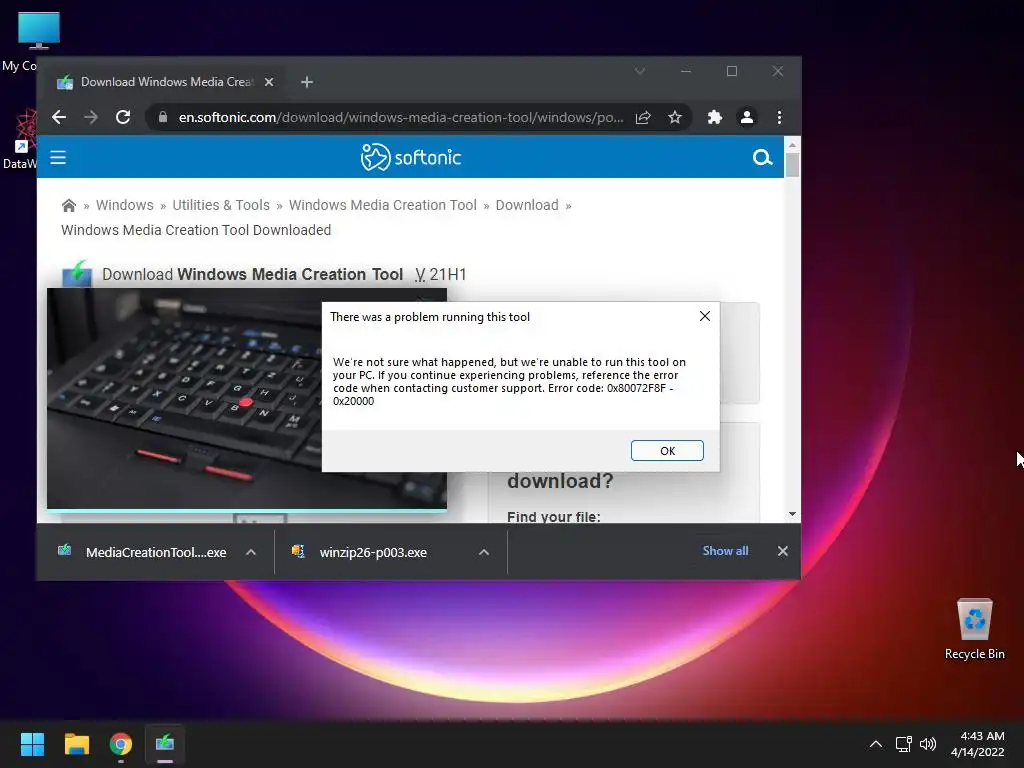Open Windows Media Creation Tool breadcrumb
Screen dimensions: 1024x768
(x=383, y=205)
